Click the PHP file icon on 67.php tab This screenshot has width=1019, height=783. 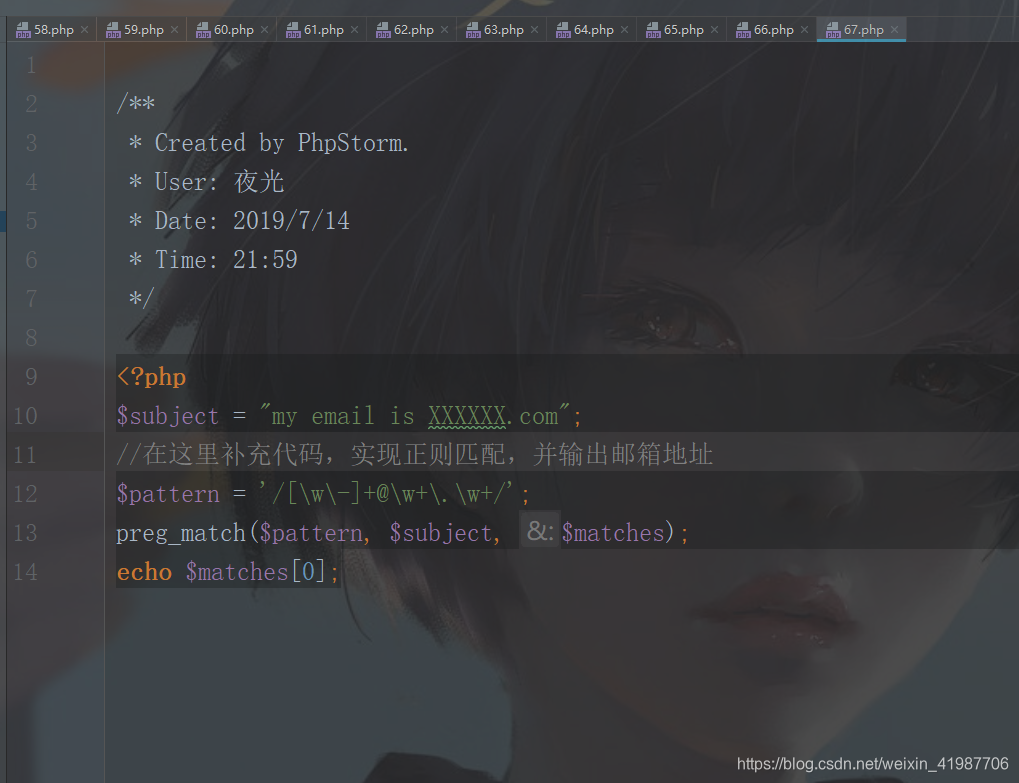tap(833, 30)
